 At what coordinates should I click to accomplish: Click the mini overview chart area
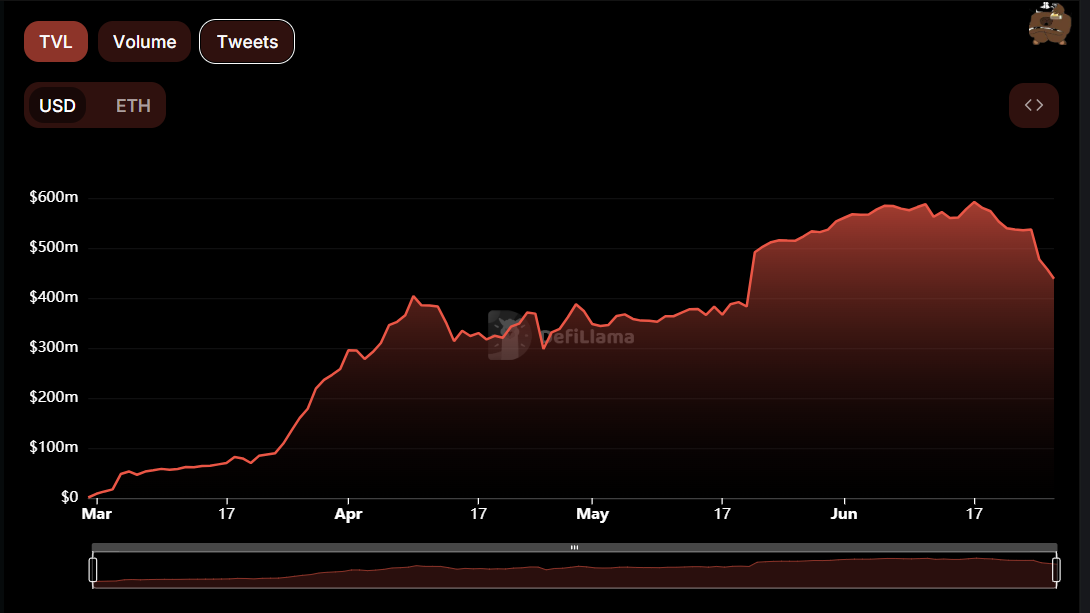coord(574,570)
